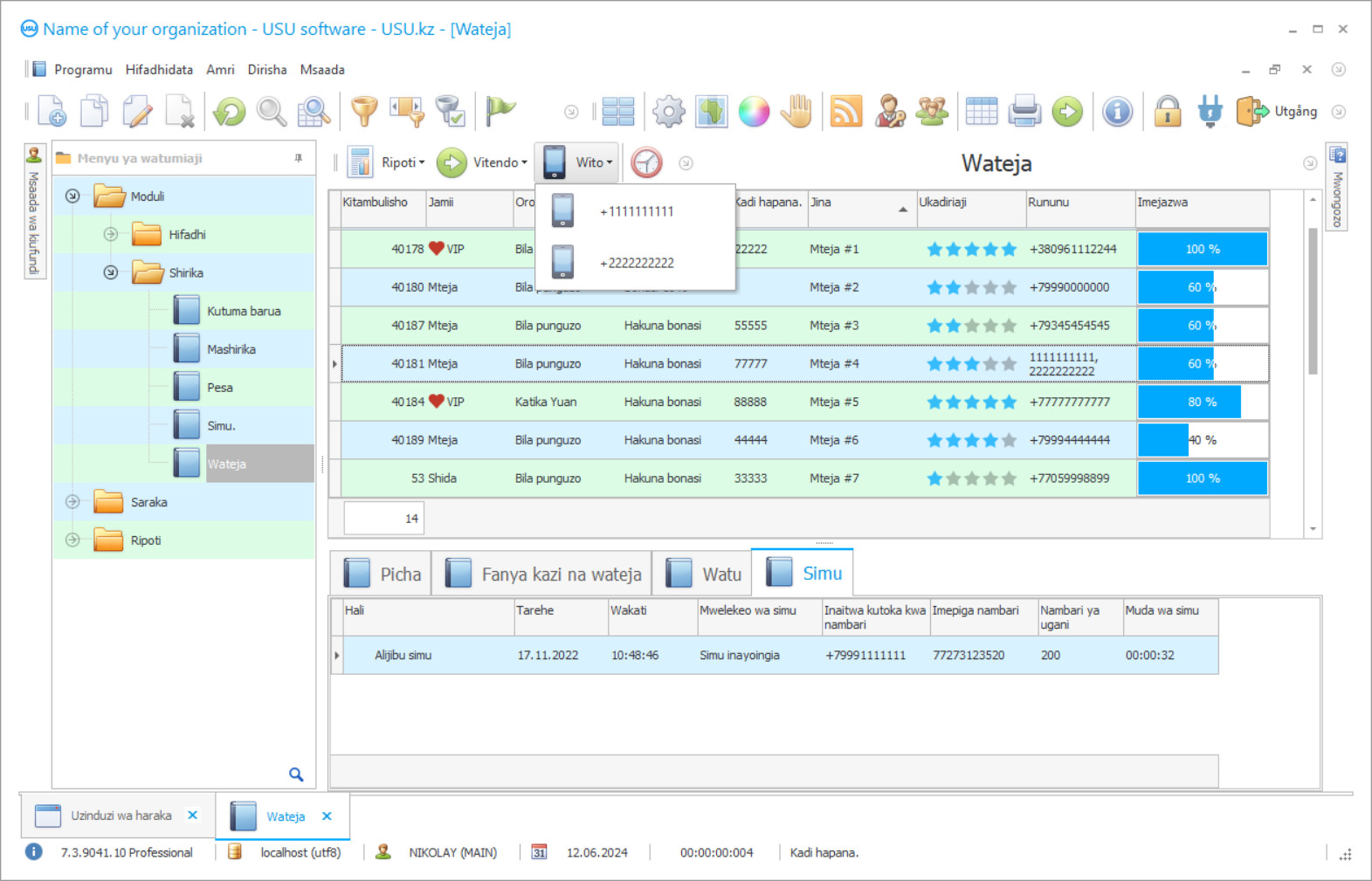1372x881 pixels.
Task: Open the filter funnel icon
Action: pyautogui.click(x=364, y=112)
